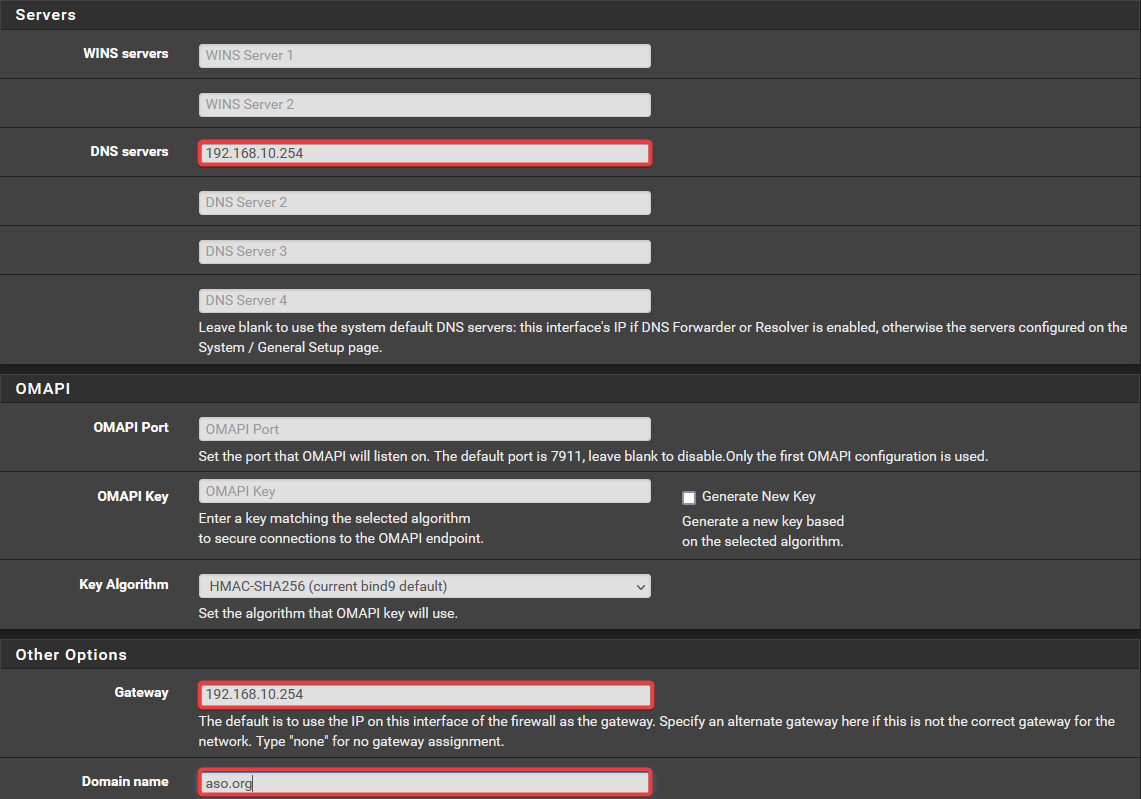
Task: Select the Other Options section header
Action: coord(71,655)
